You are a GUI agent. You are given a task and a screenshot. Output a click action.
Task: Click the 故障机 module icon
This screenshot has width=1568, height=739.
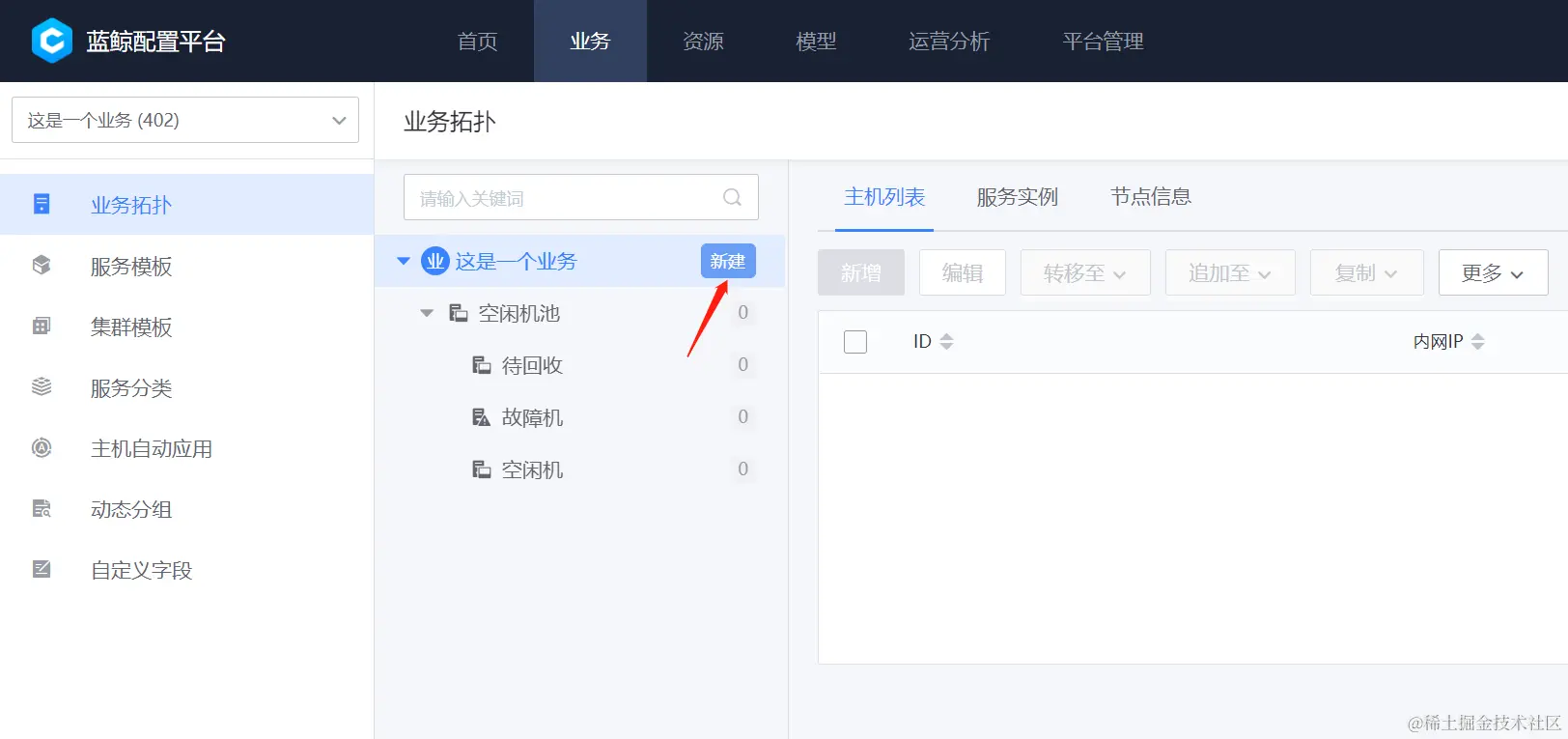click(481, 416)
